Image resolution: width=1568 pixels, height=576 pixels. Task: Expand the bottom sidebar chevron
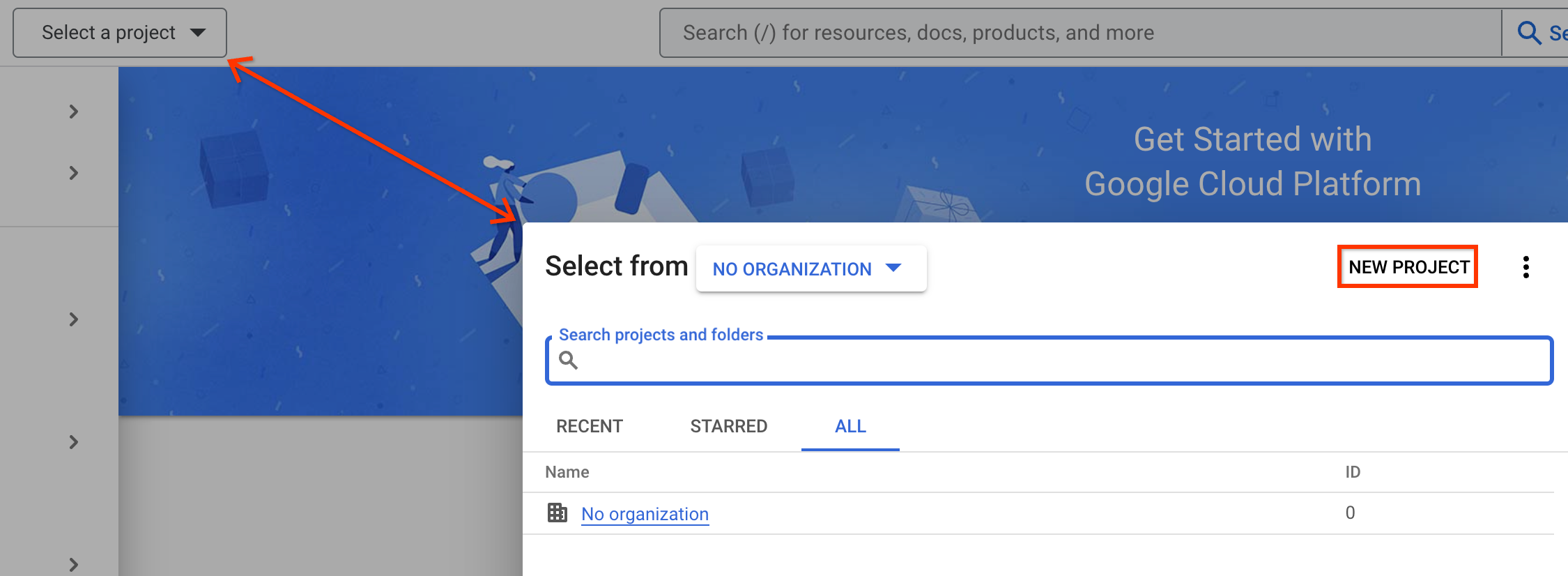click(x=74, y=564)
